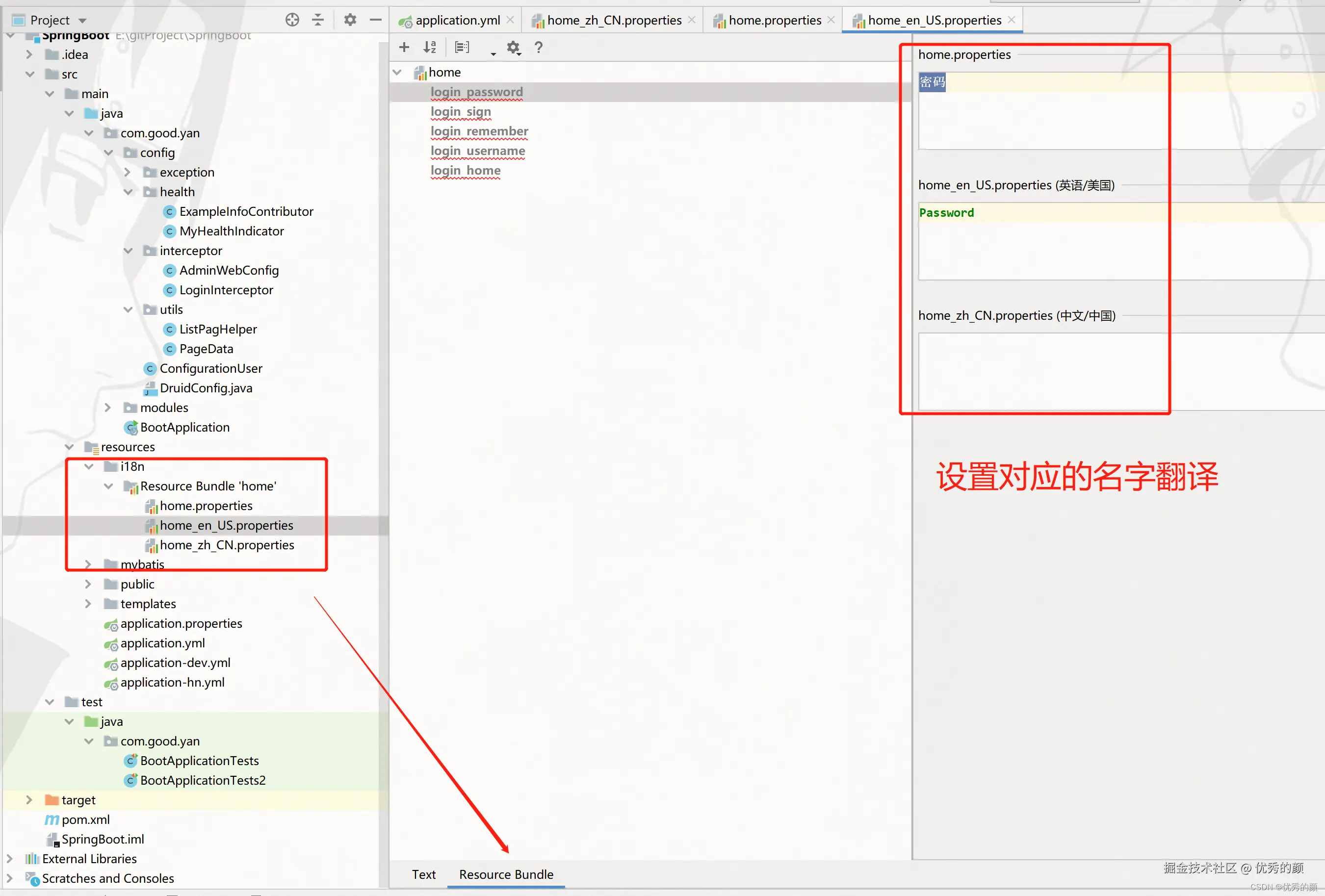This screenshot has width=1325, height=896.
Task: Click the home_zh_CN.properties translation field
Action: click(x=1043, y=370)
